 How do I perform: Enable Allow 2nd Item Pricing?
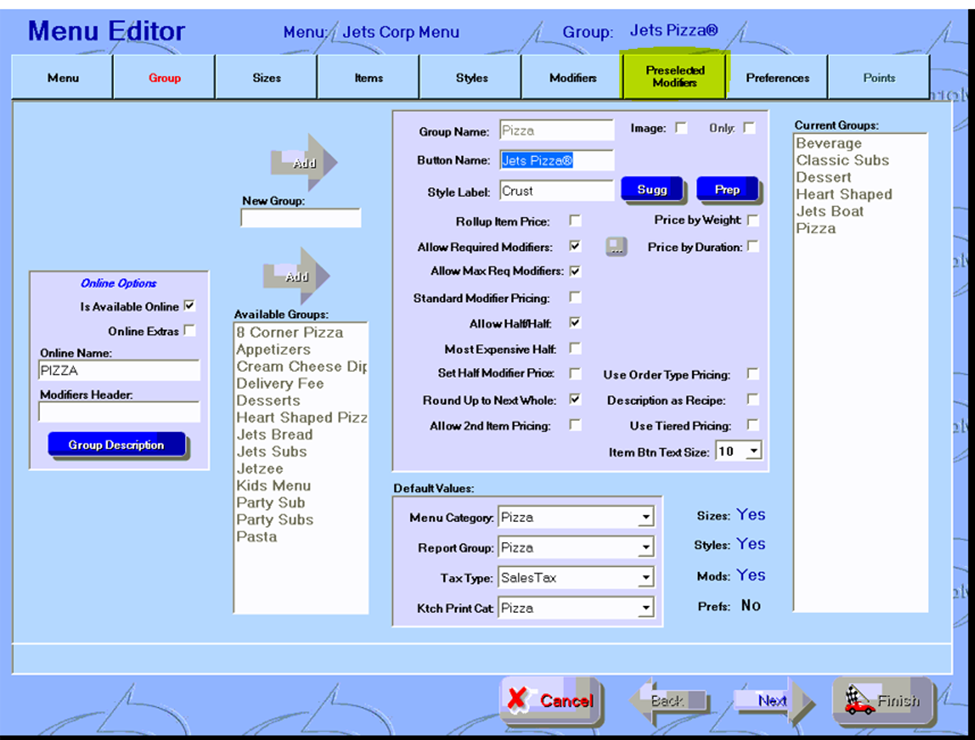(575, 425)
